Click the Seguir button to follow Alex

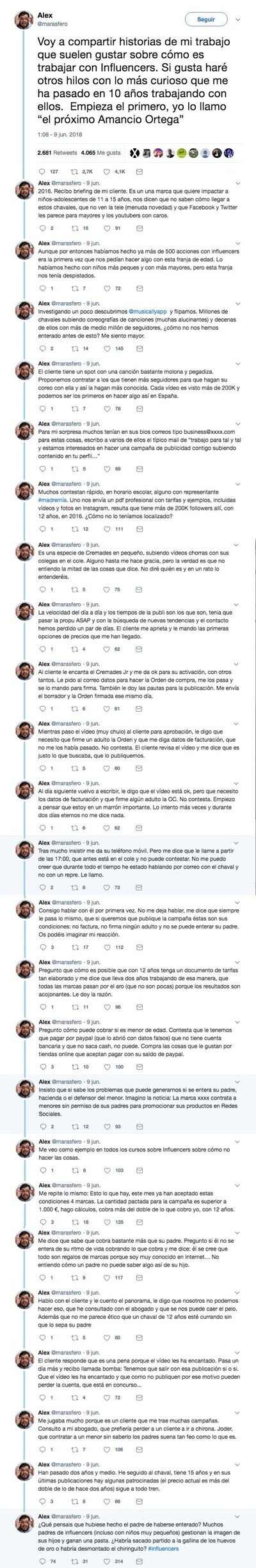(206, 20)
